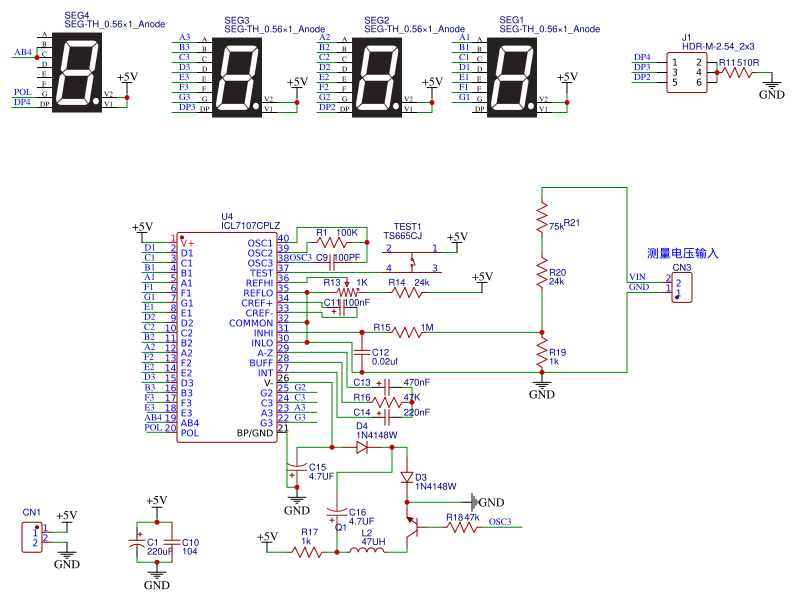Click the Chinese label 测量电压输入
The image size is (795, 602).
coord(682,253)
